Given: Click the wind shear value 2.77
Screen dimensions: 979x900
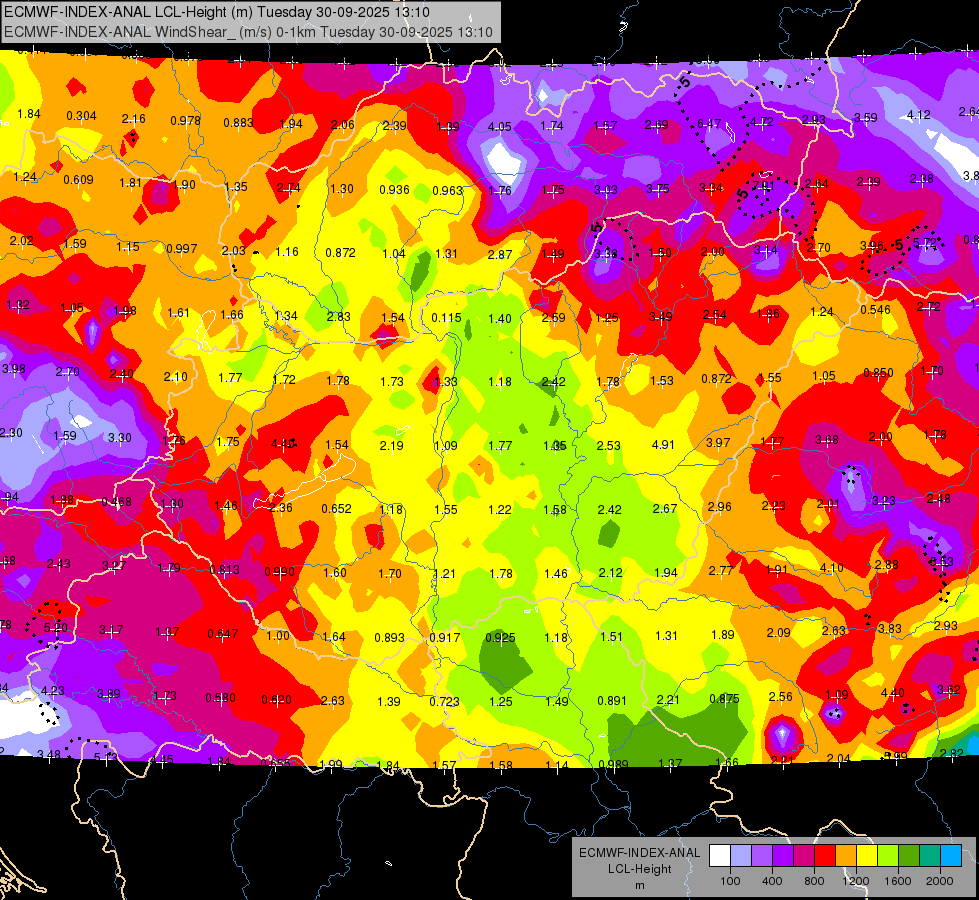Looking at the screenshot, I should pyautogui.click(x=721, y=570).
